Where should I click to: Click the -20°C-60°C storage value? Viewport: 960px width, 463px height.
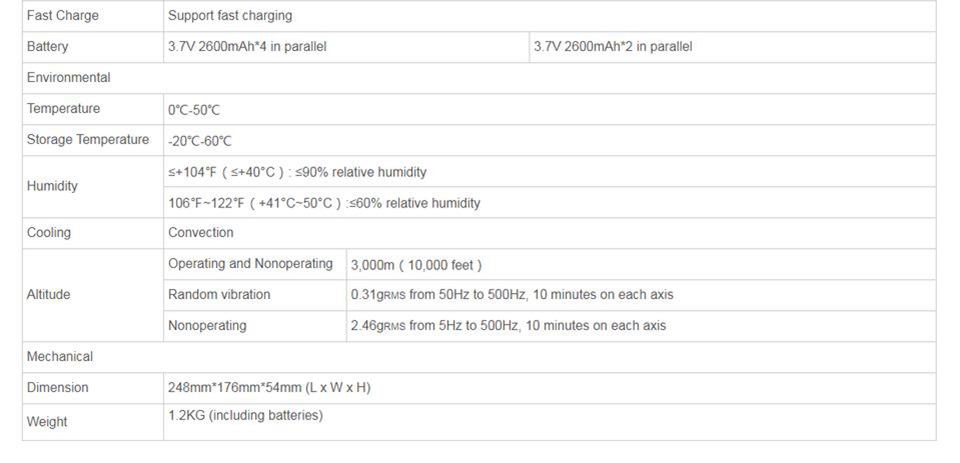point(200,141)
